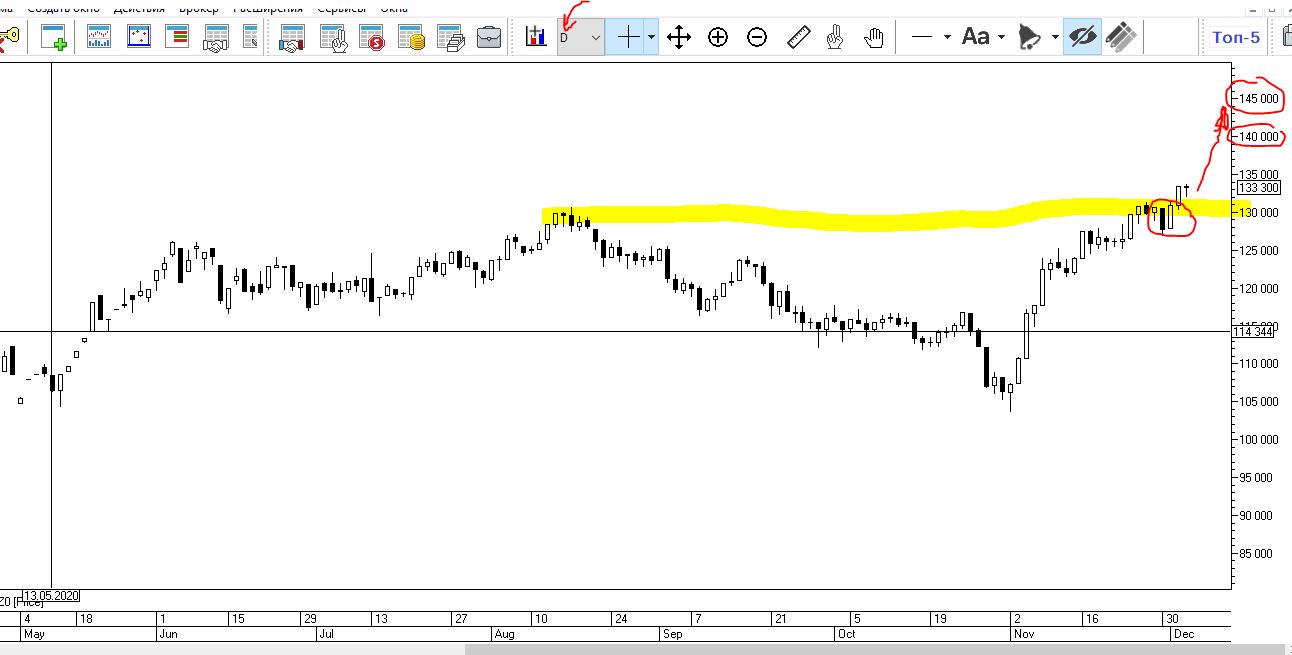Screen dimensions: 1292x655
Task: Open the orders table with hand icon
Action: tap(333, 38)
